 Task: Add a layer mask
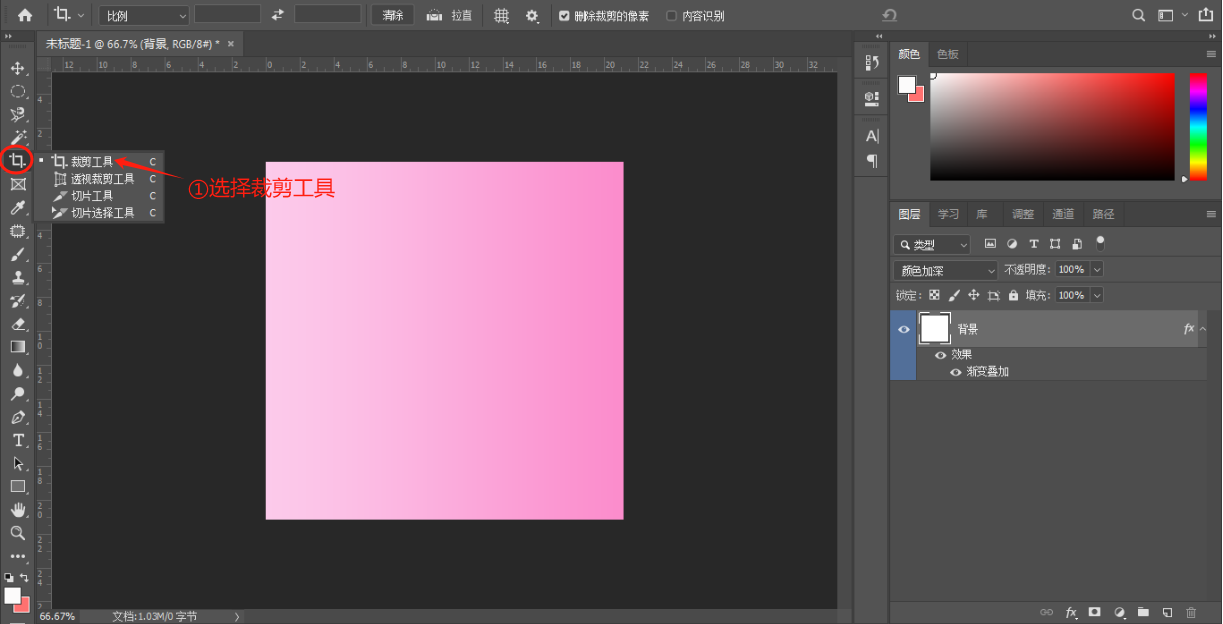tap(1095, 612)
